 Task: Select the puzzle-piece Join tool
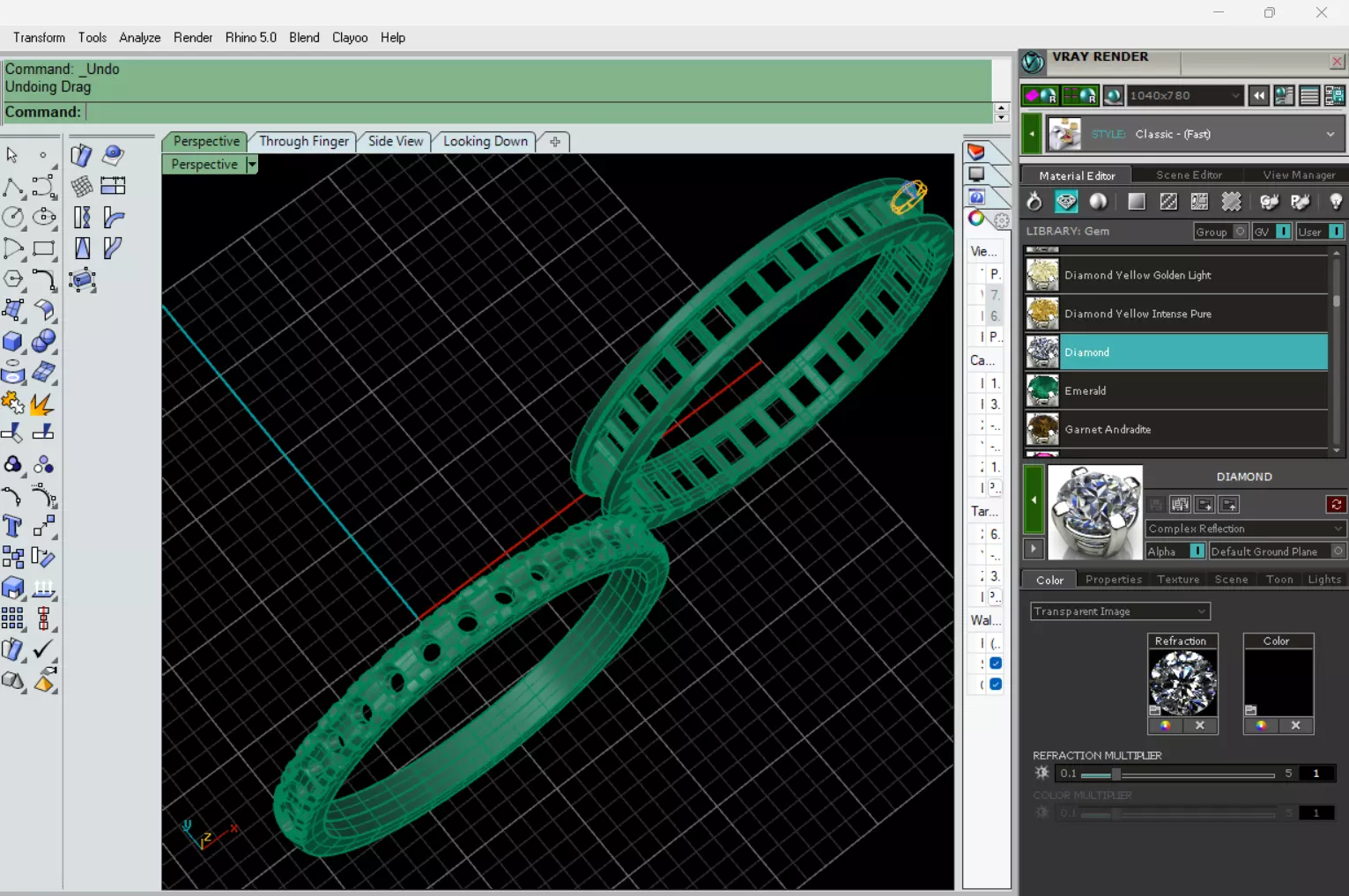coord(13,404)
